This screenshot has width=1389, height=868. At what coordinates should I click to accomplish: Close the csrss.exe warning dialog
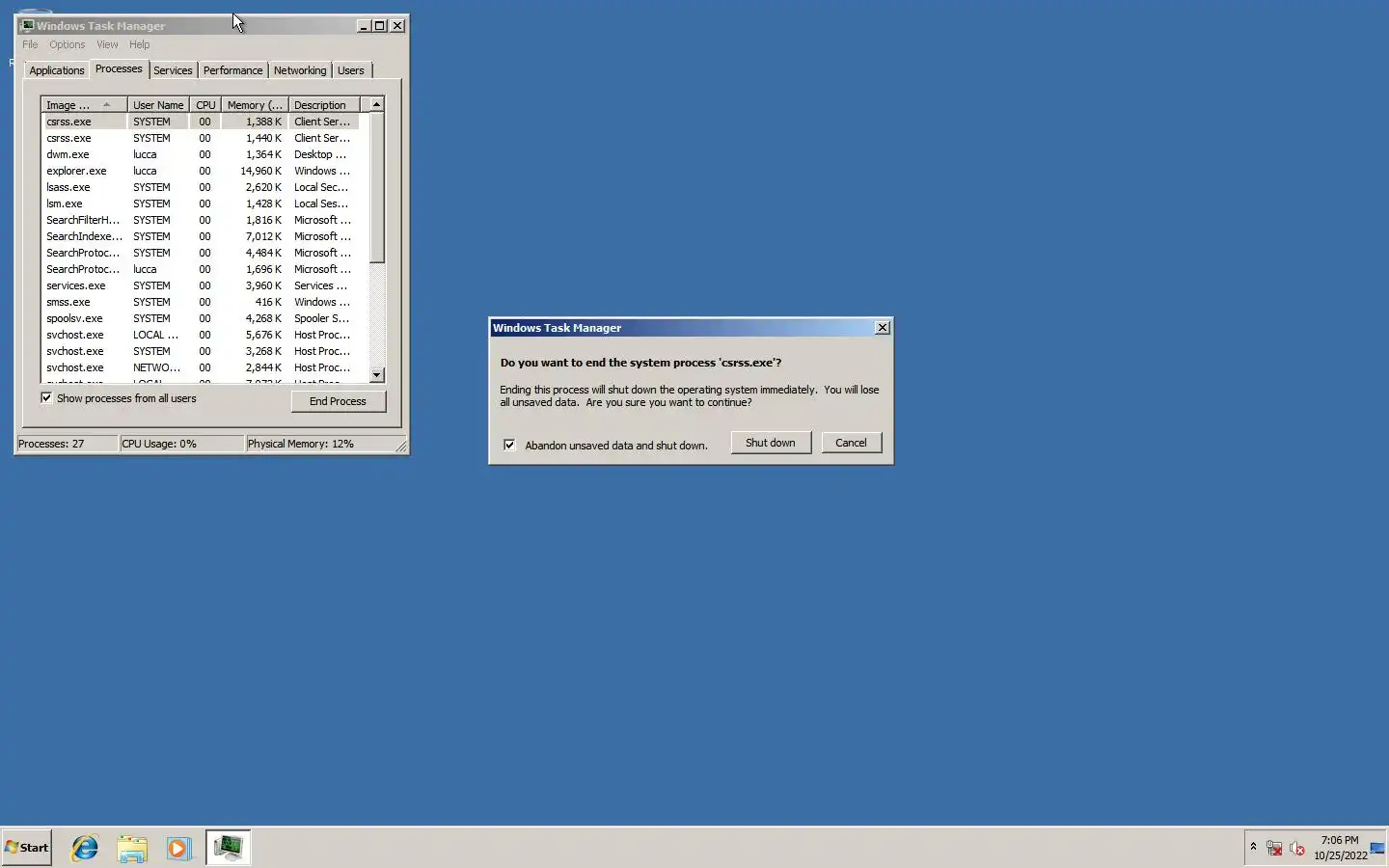coord(882,328)
